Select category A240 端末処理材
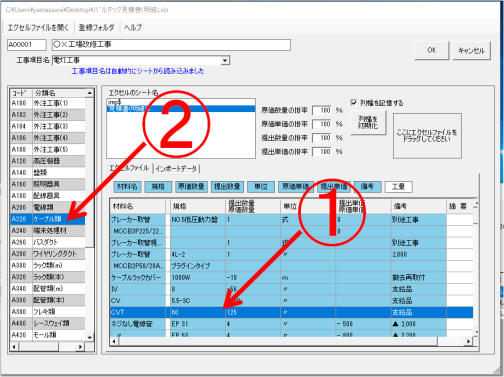 (48, 230)
